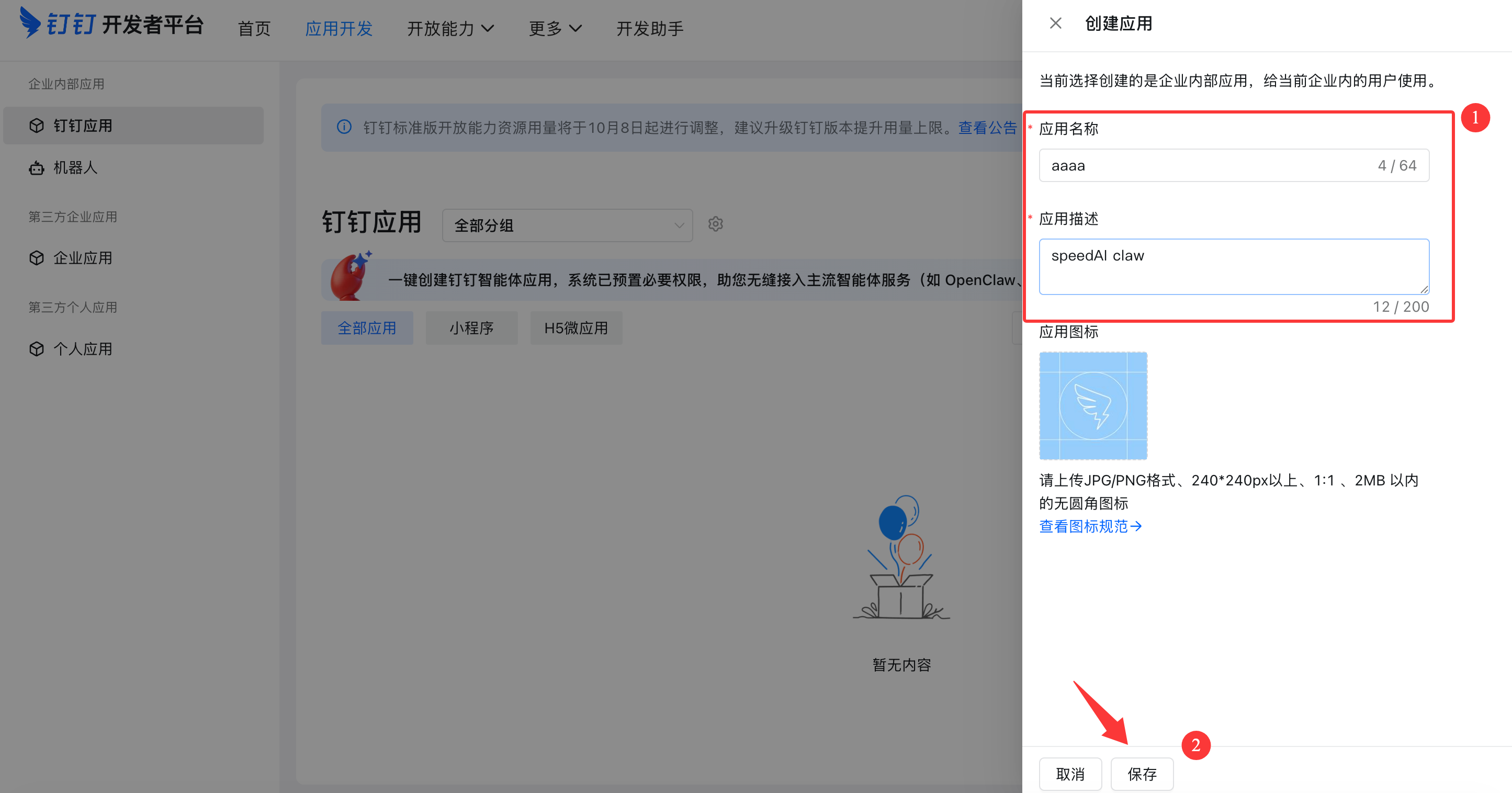Image resolution: width=1512 pixels, height=793 pixels.
Task: Click the 取消 button
Action: click(1070, 774)
